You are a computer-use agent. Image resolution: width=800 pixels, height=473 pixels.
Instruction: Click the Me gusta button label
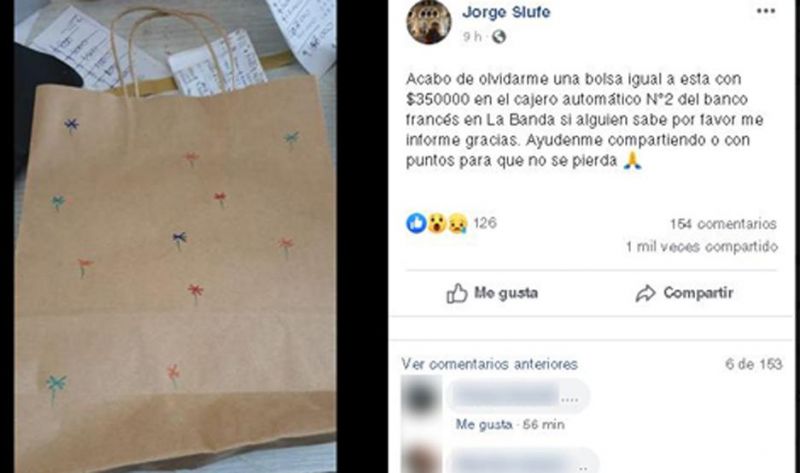[506, 293]
